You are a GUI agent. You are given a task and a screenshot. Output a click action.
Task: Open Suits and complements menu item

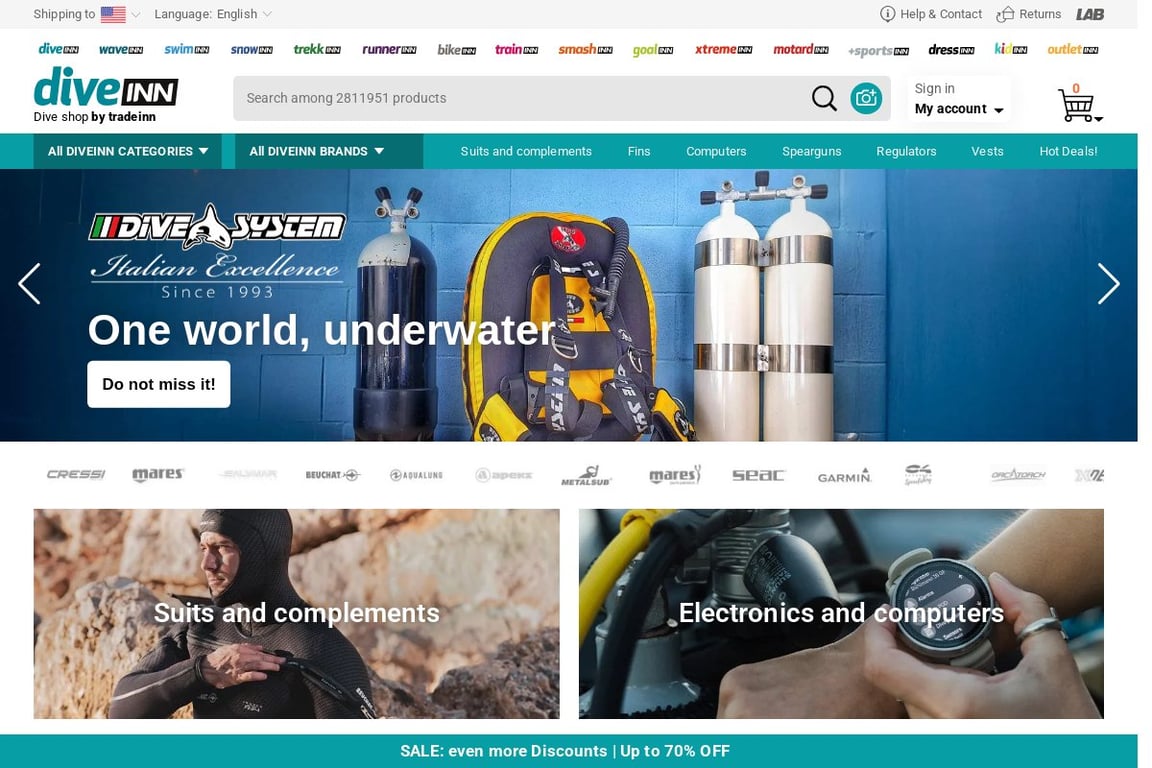click(525, 151)
